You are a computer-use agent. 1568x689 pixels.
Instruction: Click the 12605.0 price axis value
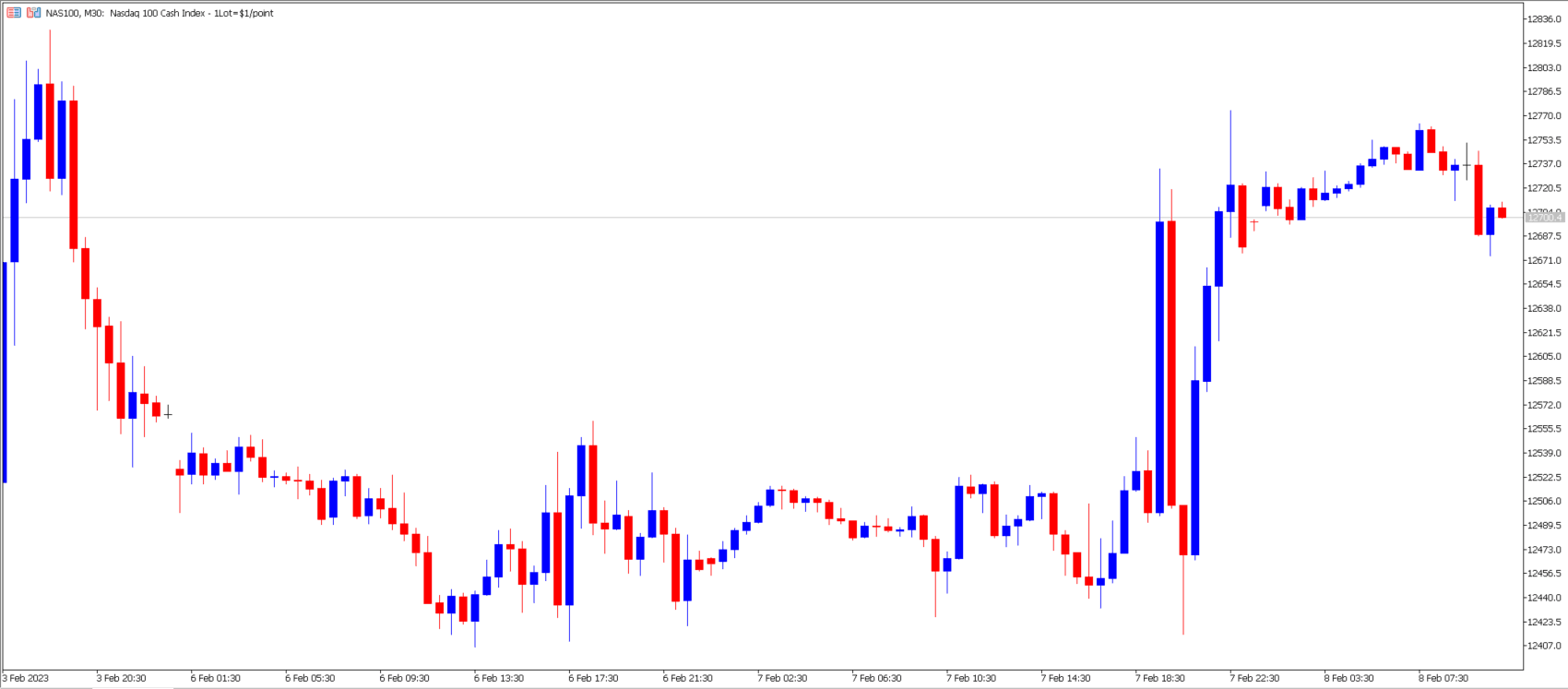[1544, 357]
